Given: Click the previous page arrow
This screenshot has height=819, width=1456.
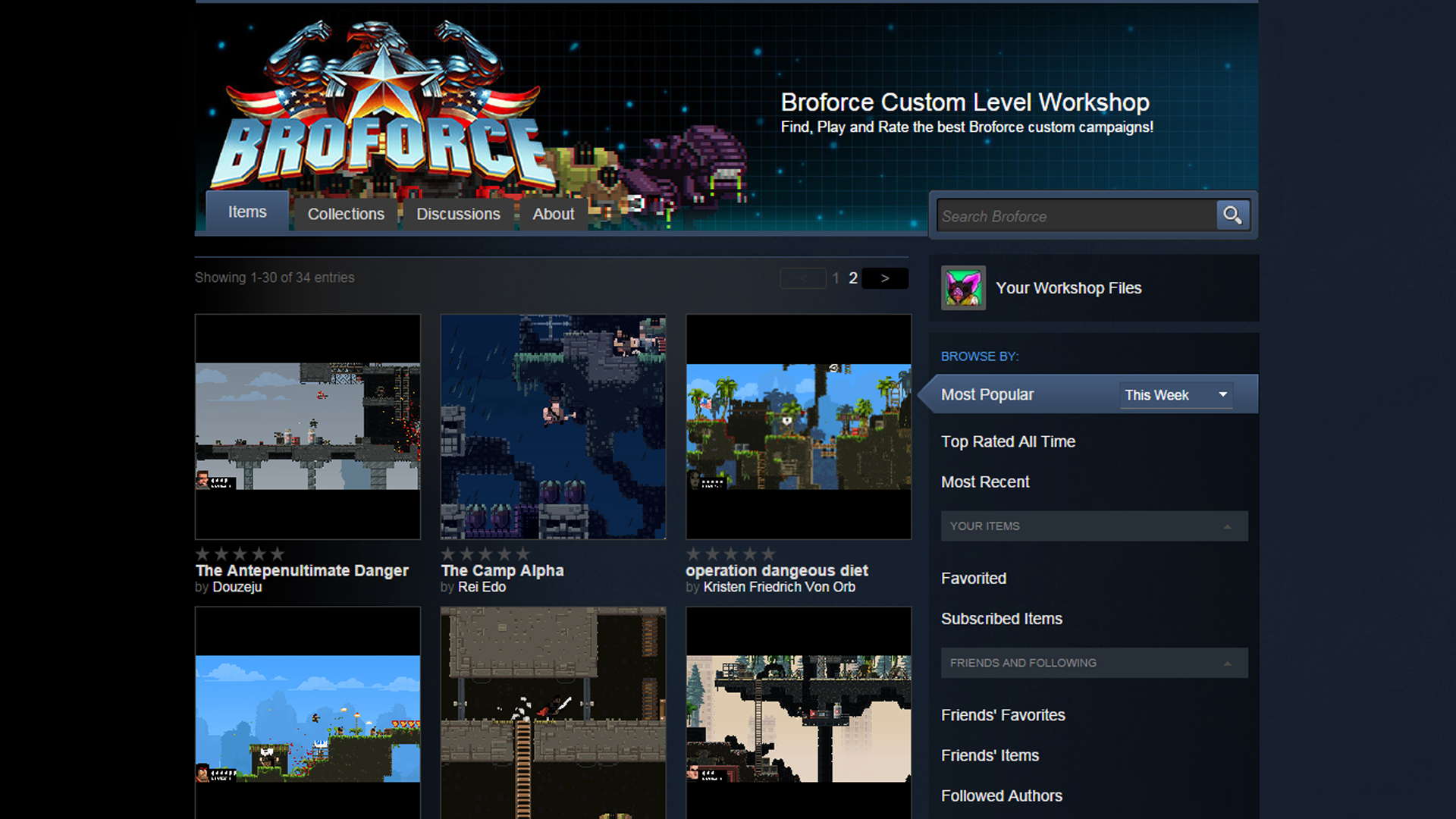Looking at the screenshot, I should coord(802,278).
